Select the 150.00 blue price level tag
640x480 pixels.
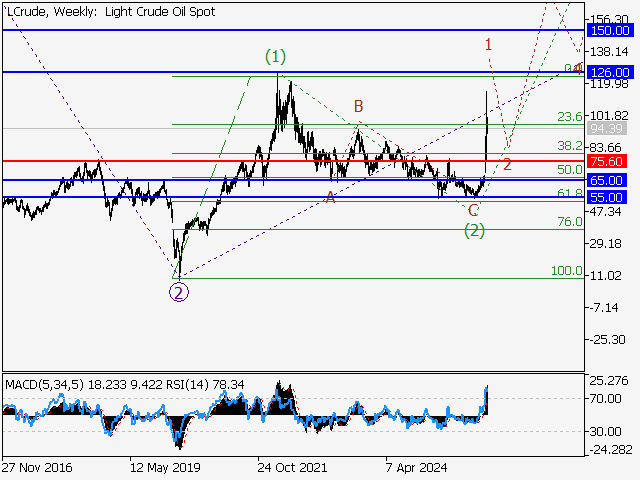609,32
